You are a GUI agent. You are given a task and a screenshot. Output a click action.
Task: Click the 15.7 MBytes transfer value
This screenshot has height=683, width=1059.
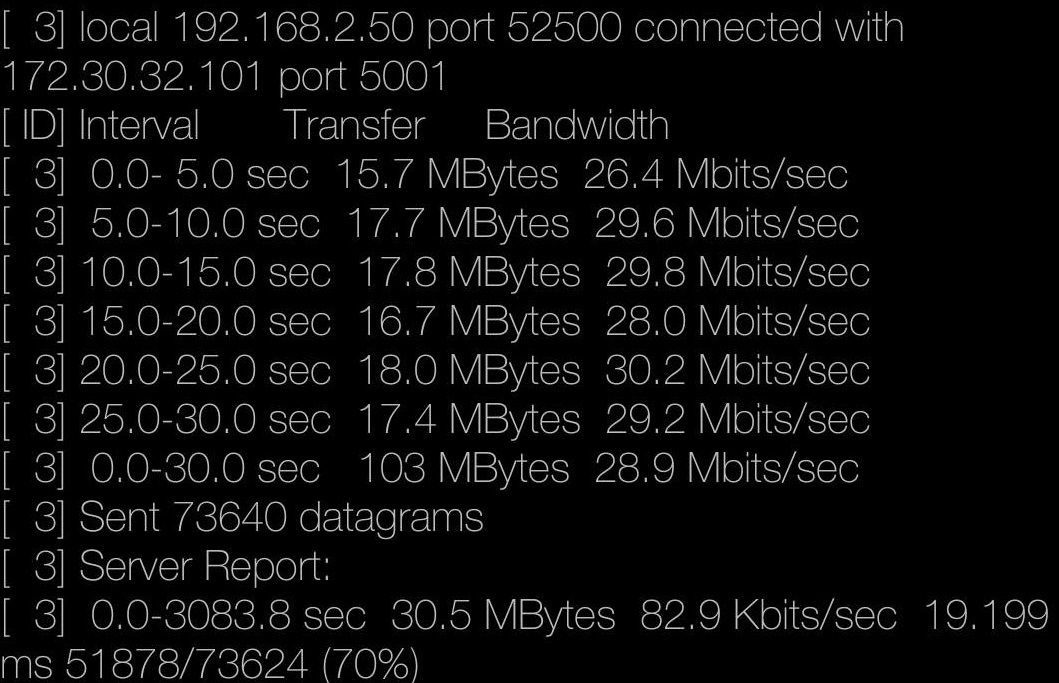pyautogui.click(x=447, y=174)
